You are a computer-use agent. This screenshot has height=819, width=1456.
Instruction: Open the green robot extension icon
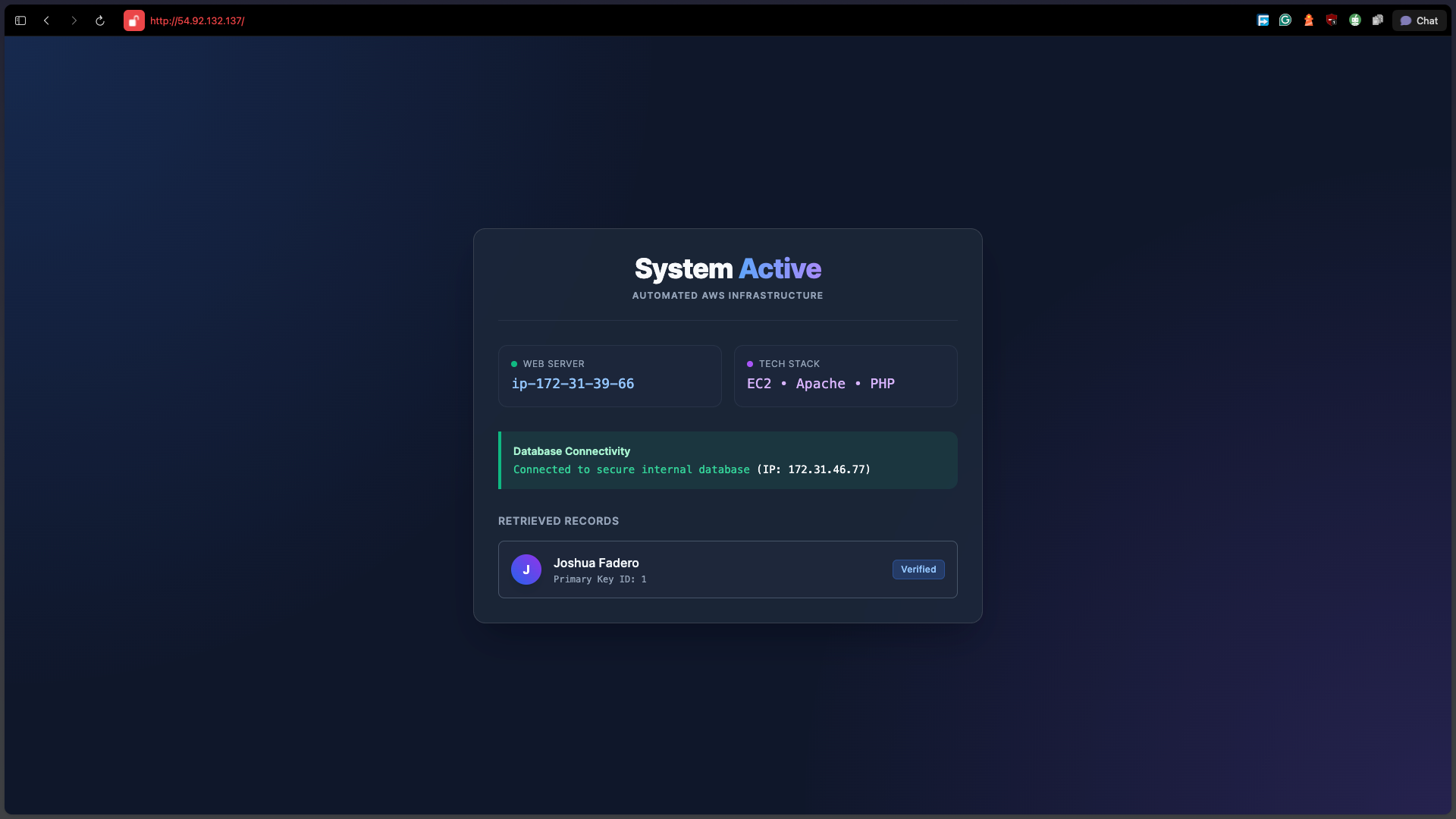(x=1355, y=20)
